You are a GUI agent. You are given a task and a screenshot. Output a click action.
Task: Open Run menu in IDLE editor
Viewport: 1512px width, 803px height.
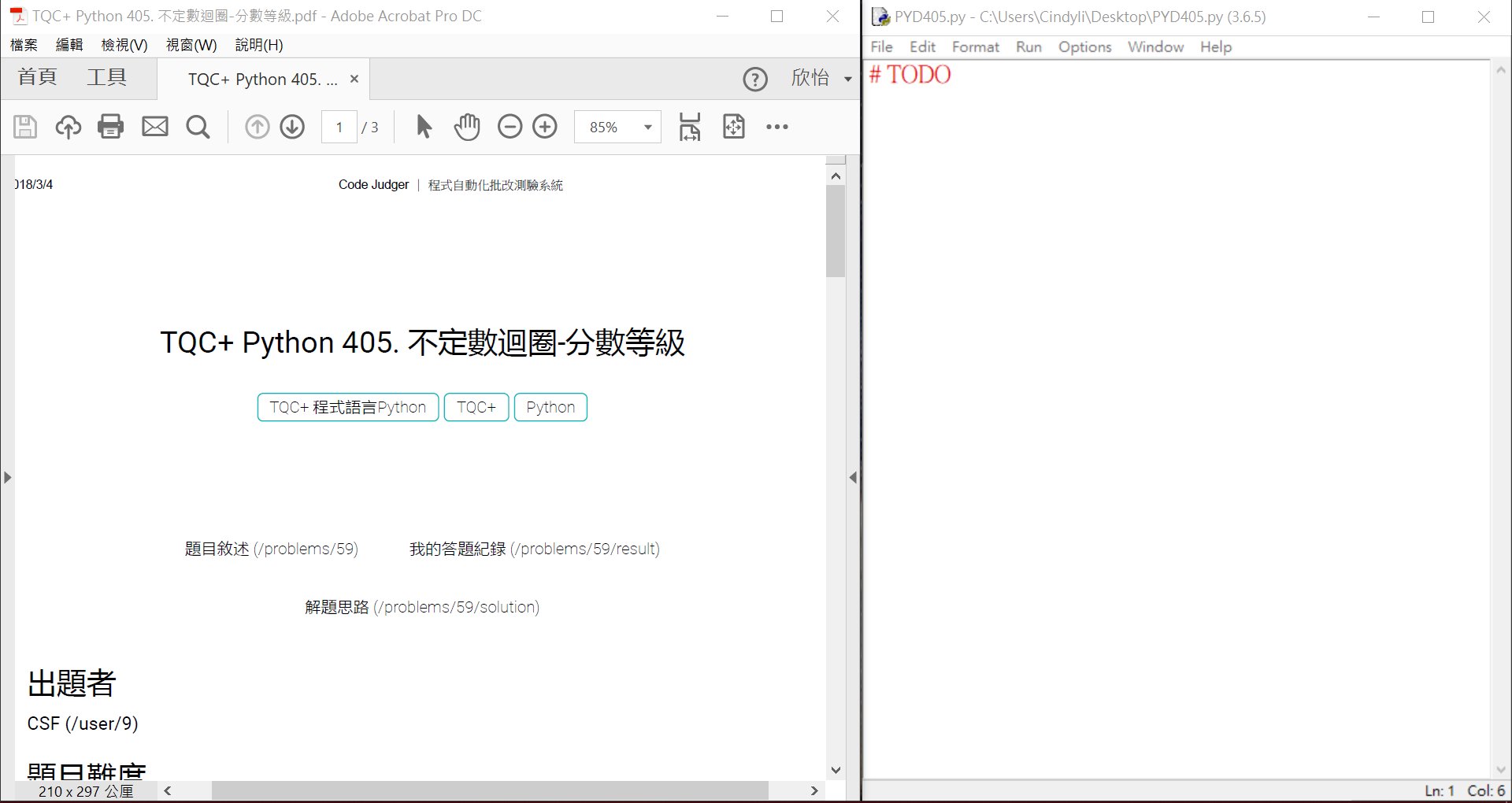1028,46
